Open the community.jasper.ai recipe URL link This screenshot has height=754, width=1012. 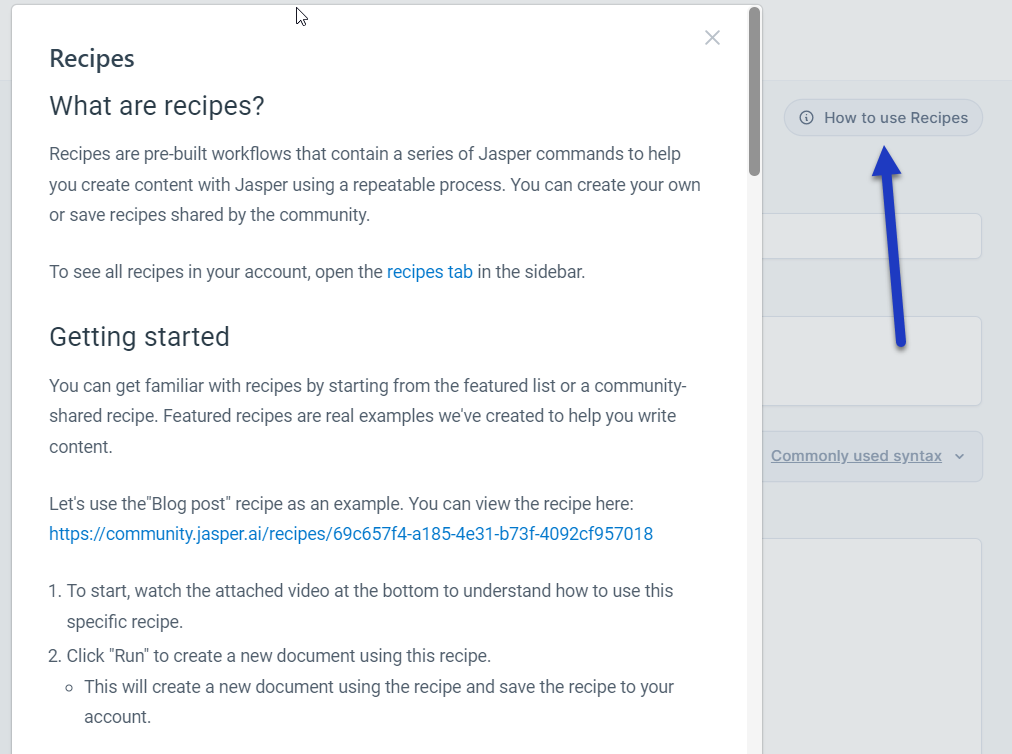351,534
